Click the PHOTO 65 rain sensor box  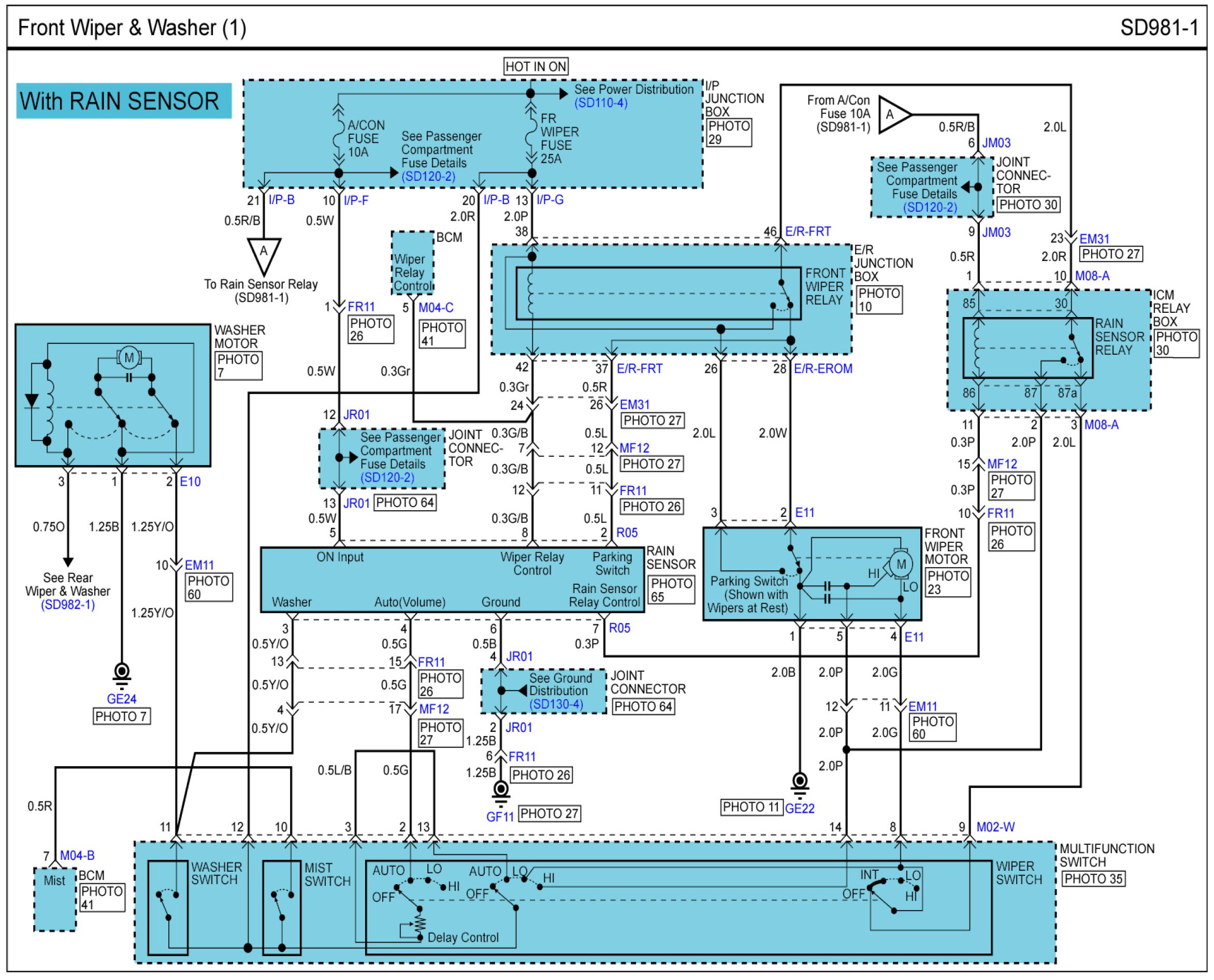(671, 590)
